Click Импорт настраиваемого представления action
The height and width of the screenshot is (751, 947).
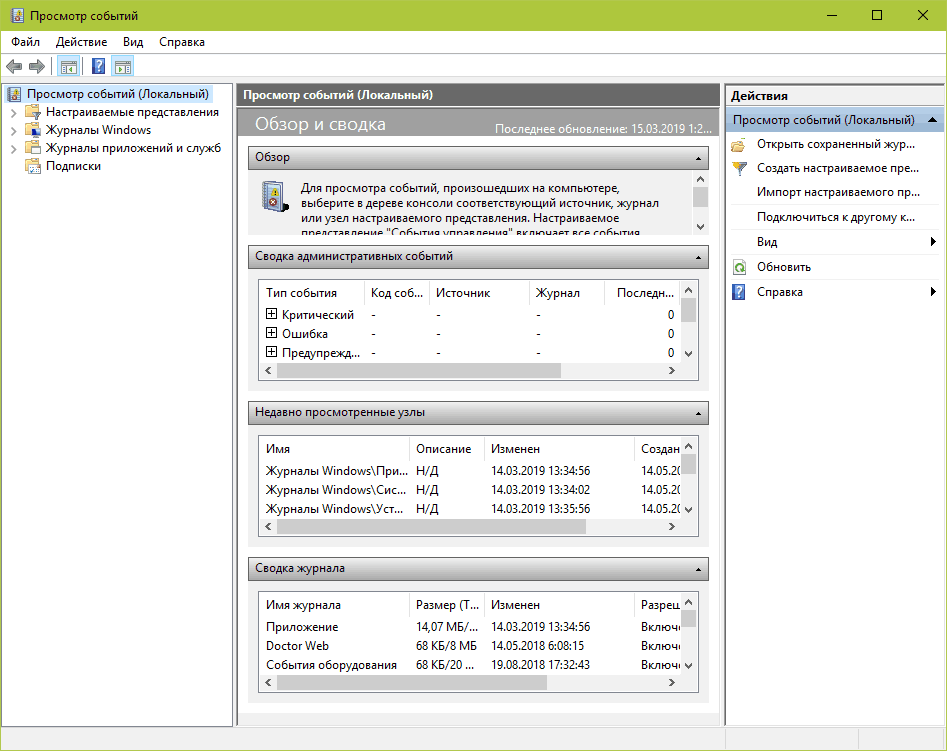[x=838, y=192]
